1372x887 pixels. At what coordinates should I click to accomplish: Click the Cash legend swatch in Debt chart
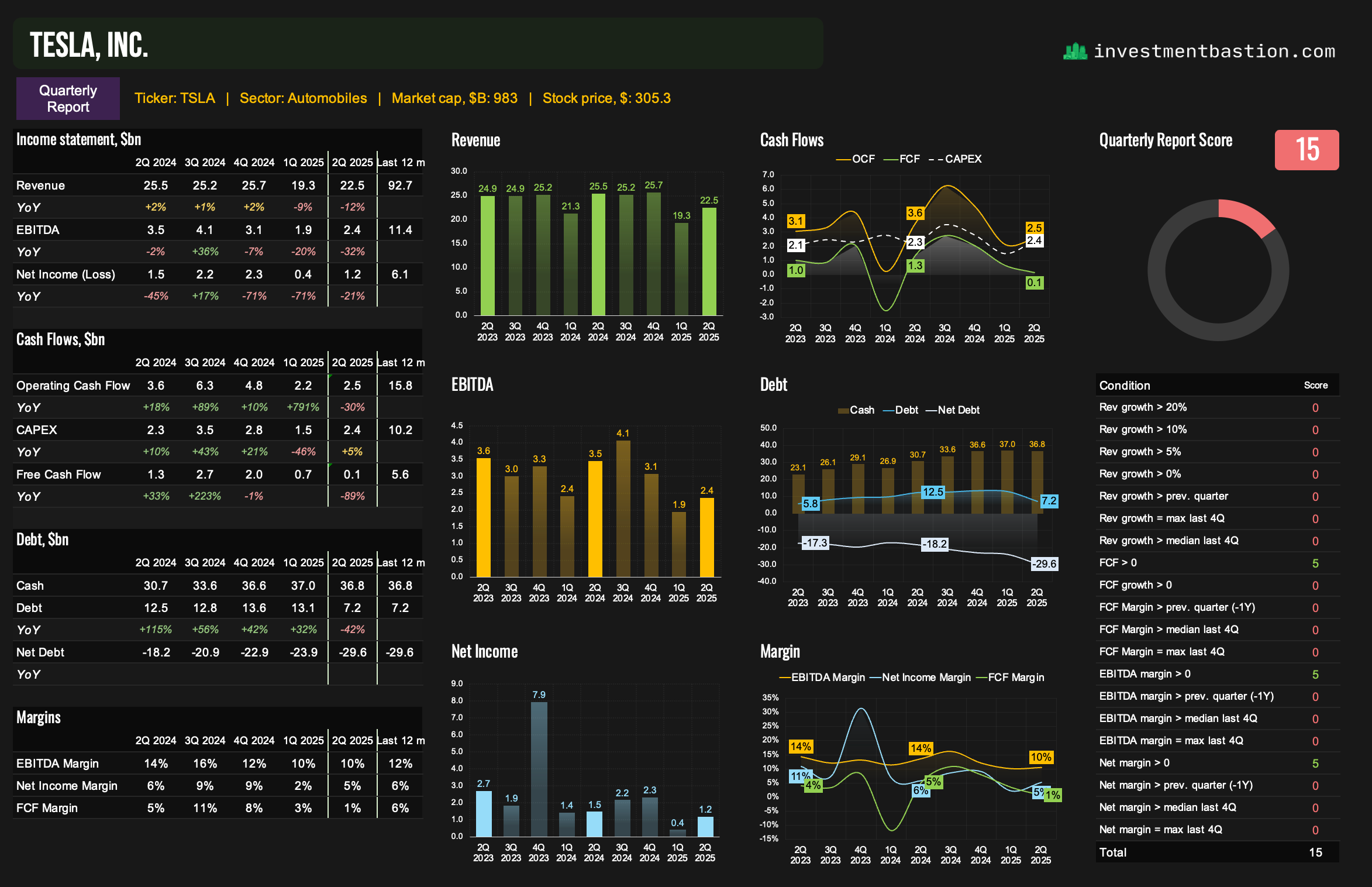click(x=843, y=411)
